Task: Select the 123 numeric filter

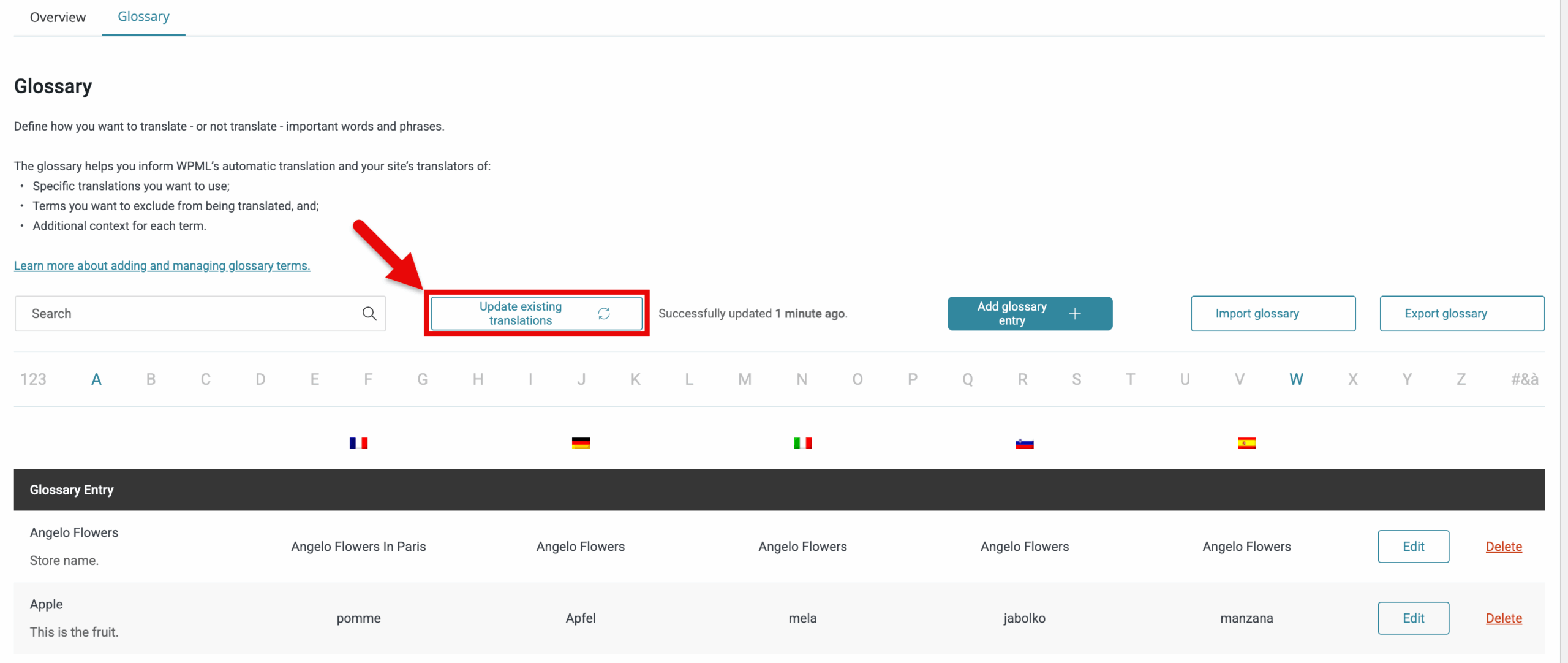Action: [x=33, y=379]
